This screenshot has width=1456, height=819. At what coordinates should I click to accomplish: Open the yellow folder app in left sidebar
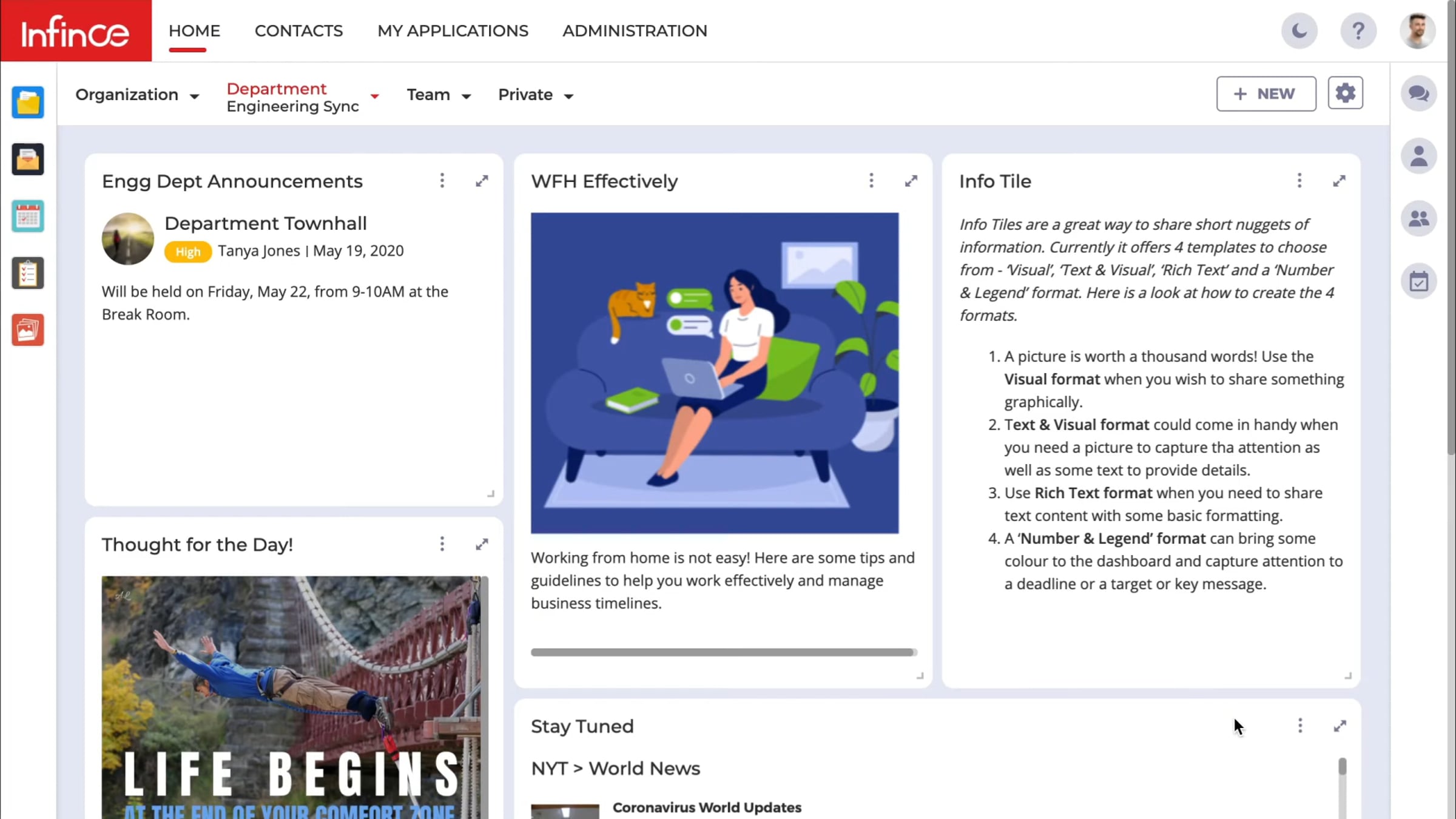(28, 102)
